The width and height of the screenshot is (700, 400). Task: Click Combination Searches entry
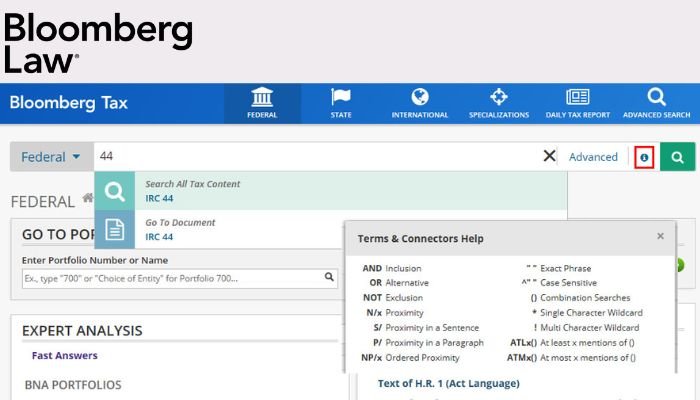580,298
